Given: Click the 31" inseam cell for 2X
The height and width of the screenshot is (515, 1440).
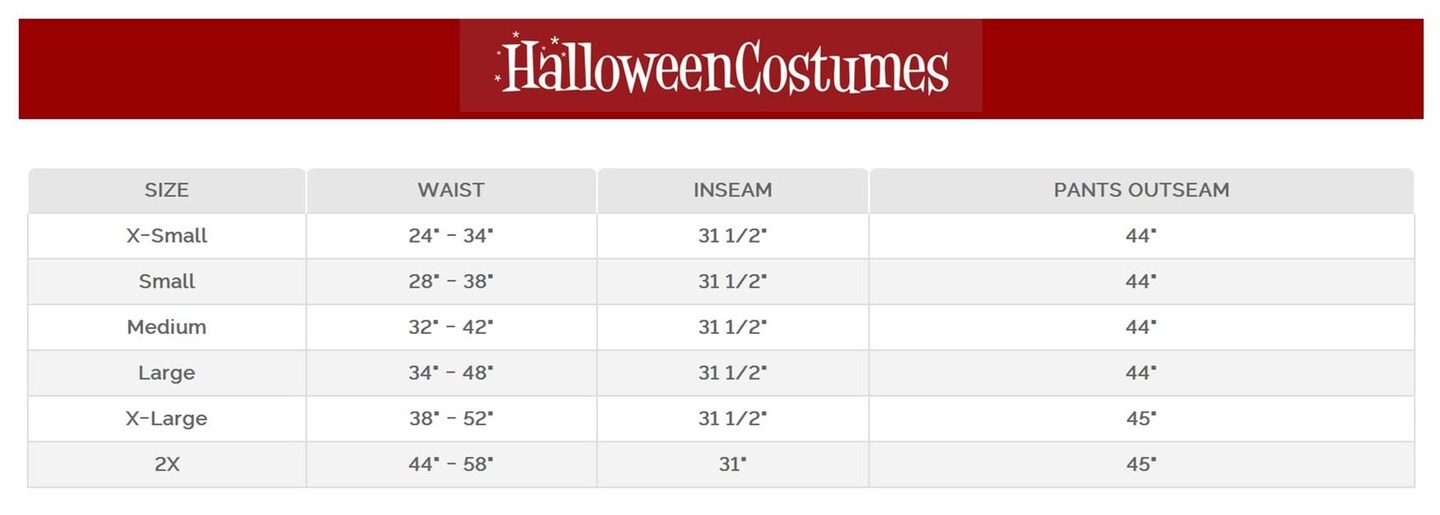Looking at the screenshot, I should (x=732, y=465).
